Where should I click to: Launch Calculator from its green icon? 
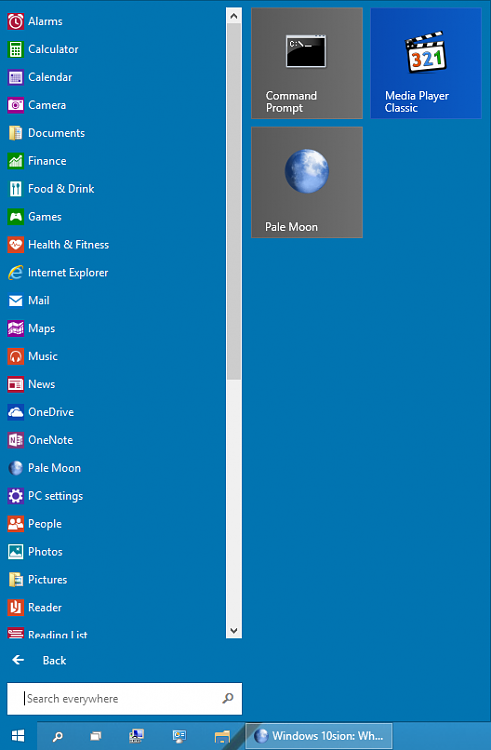tap(15, 49)
